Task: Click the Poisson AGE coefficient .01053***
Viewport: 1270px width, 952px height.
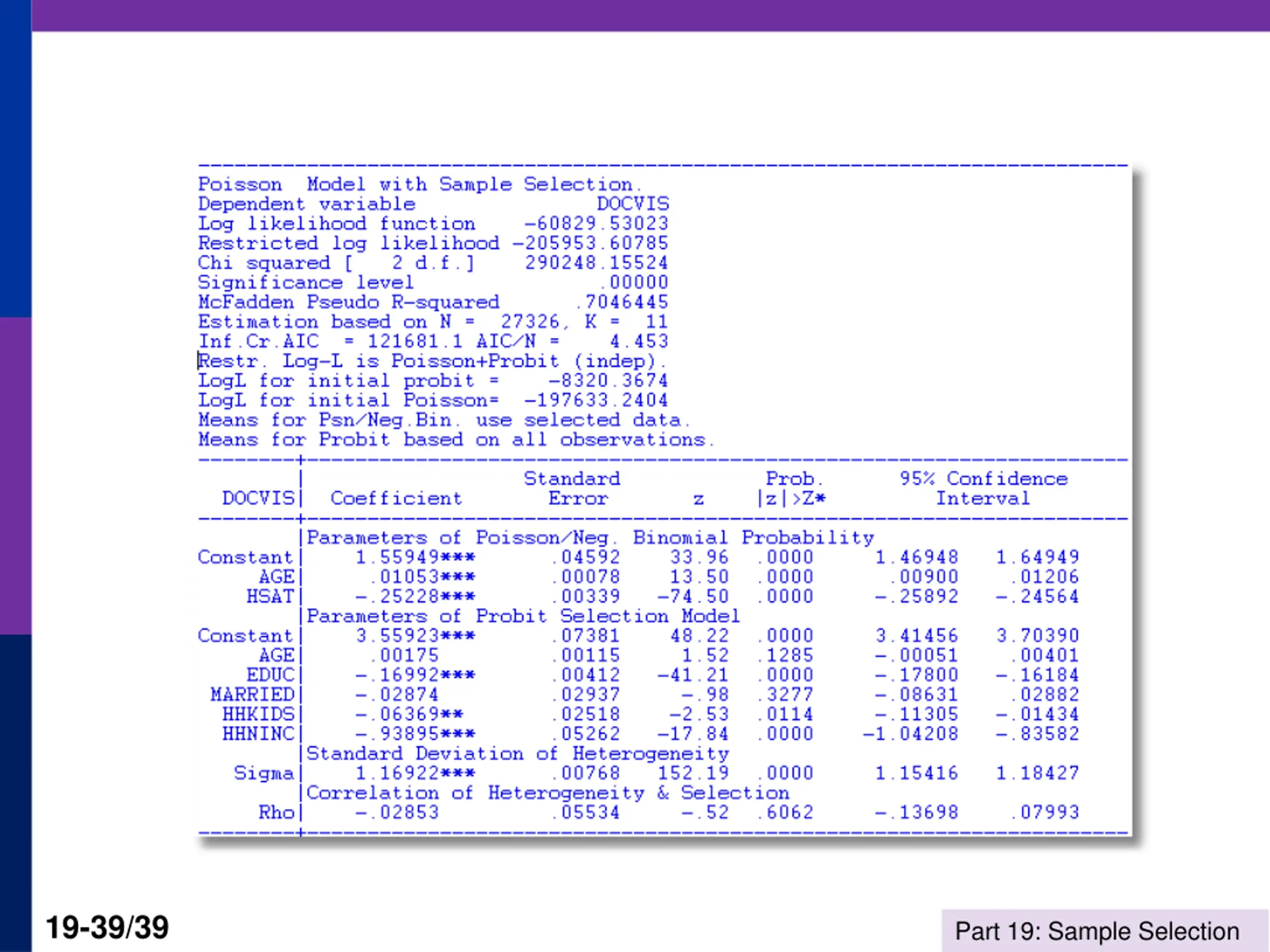Action: [422, 577]
